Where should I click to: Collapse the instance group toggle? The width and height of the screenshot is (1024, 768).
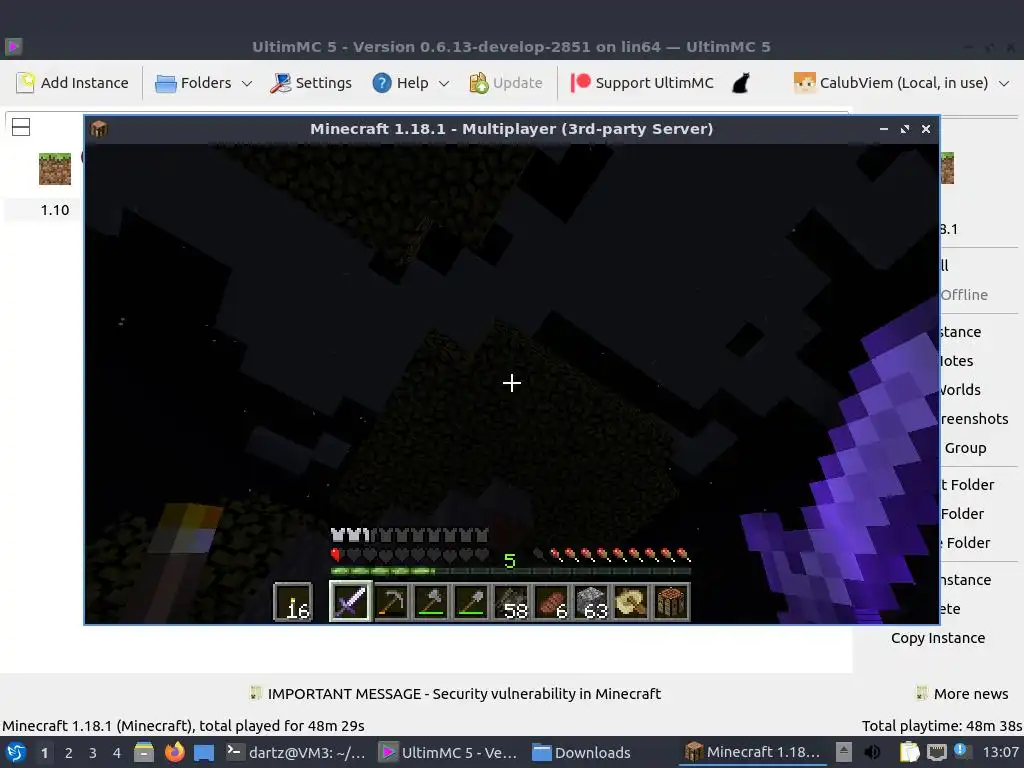pos(21,127)
